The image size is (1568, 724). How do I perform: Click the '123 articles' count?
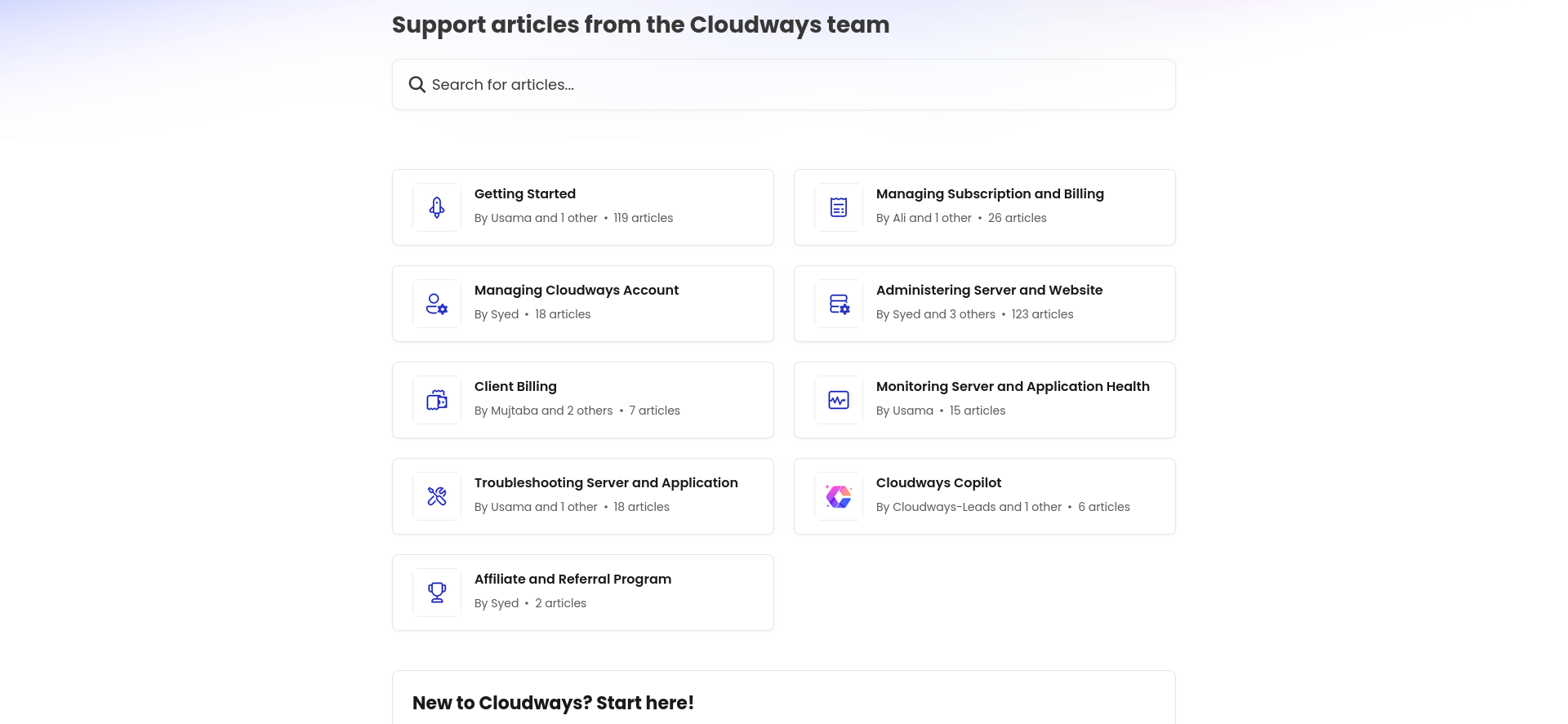1042,314
